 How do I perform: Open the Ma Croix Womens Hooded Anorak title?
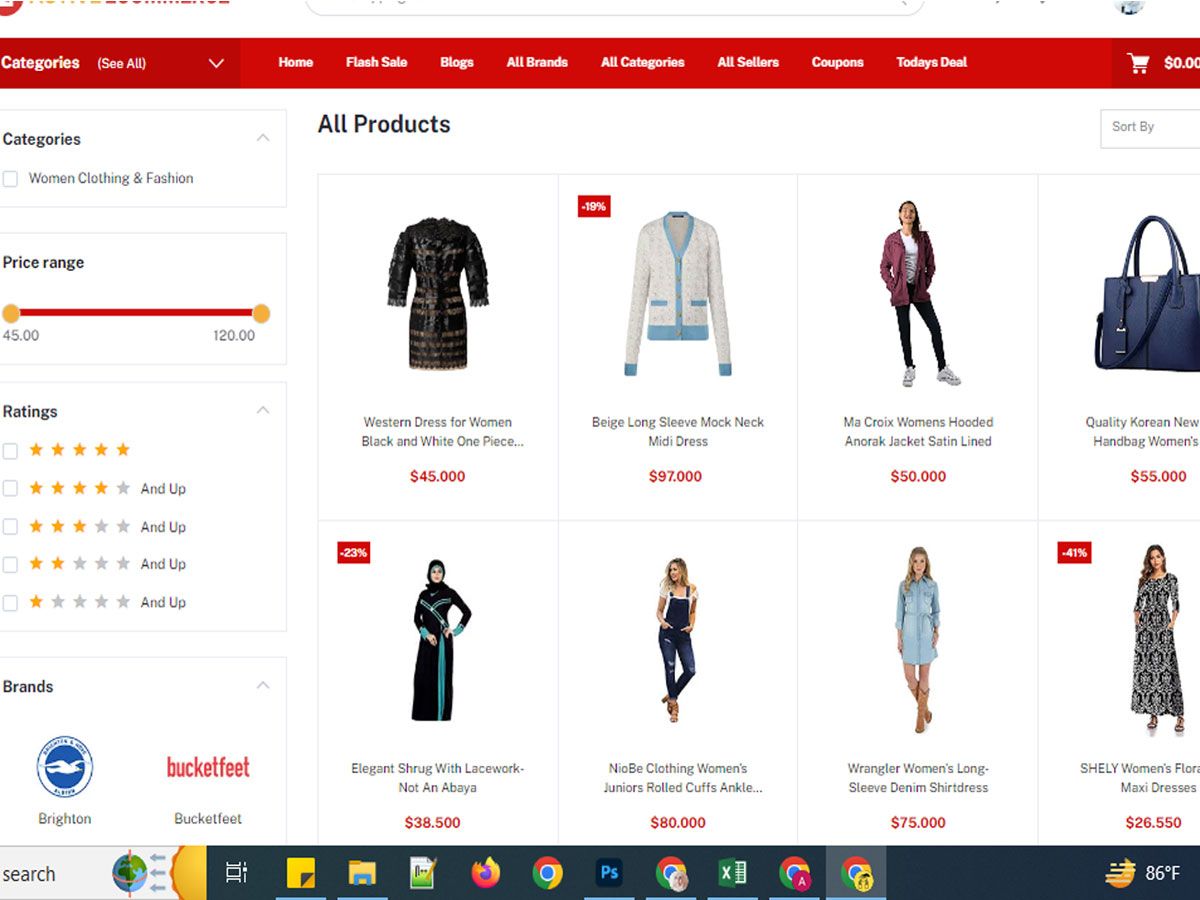click(918, 431)
